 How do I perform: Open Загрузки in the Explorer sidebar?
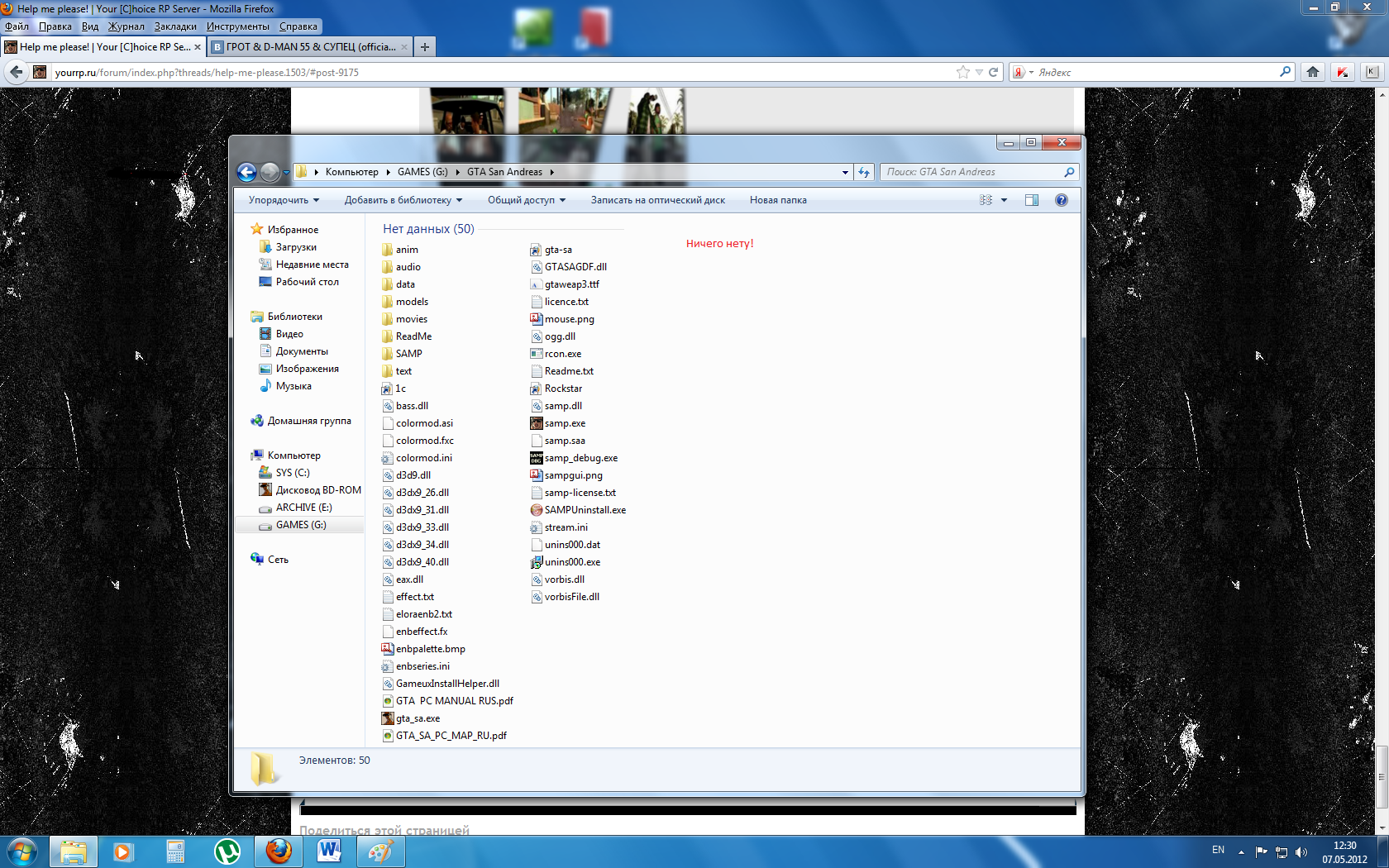[288, 247]
